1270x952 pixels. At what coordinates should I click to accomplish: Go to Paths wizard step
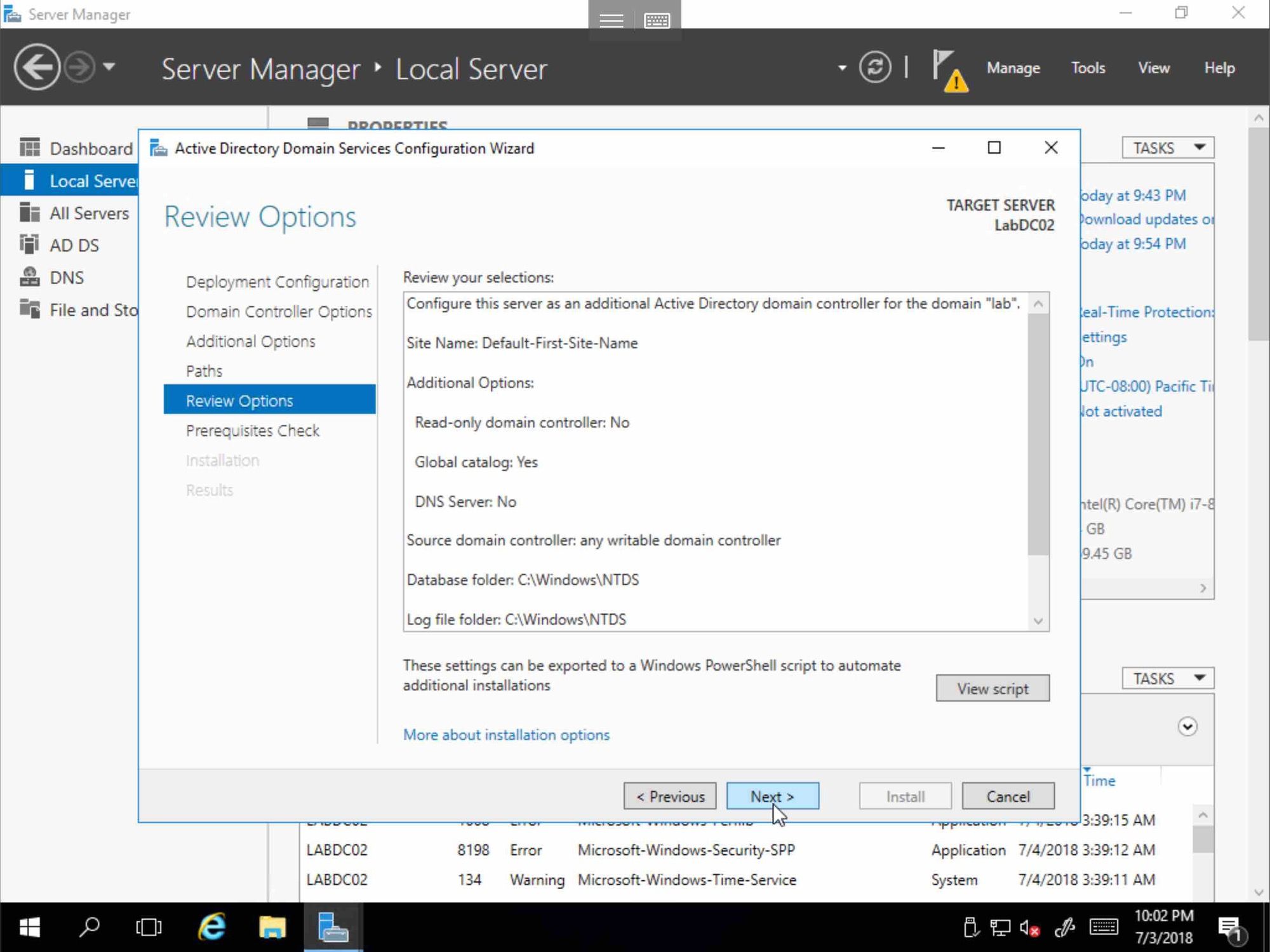[x=204, y=371]
